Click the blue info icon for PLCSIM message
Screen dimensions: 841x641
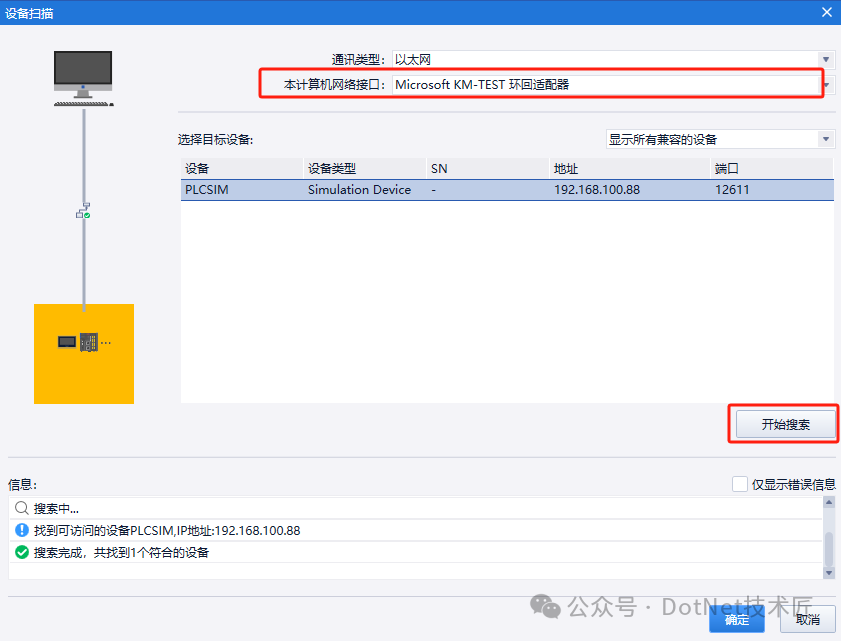(x=21, y=530)
